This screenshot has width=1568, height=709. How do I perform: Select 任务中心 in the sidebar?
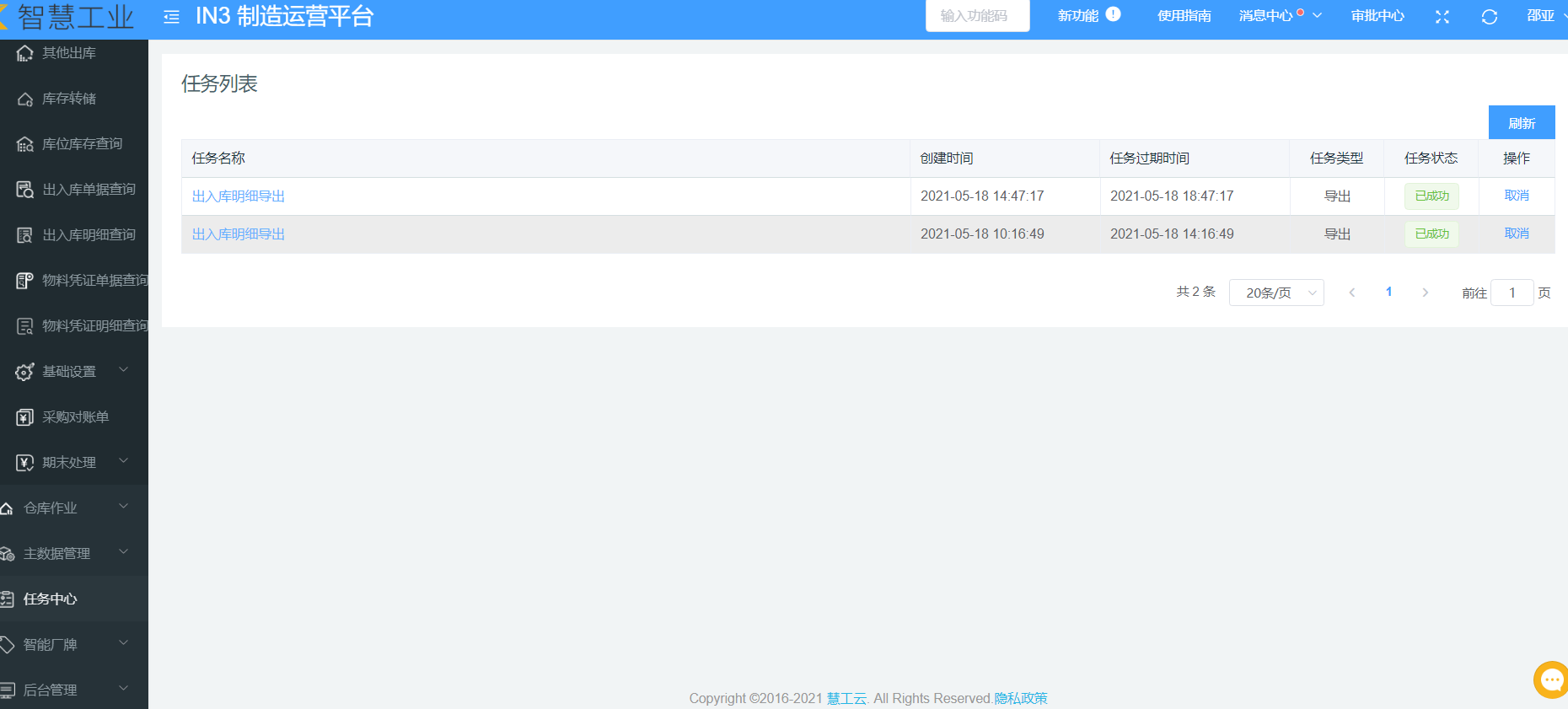(x=51, y=599)
